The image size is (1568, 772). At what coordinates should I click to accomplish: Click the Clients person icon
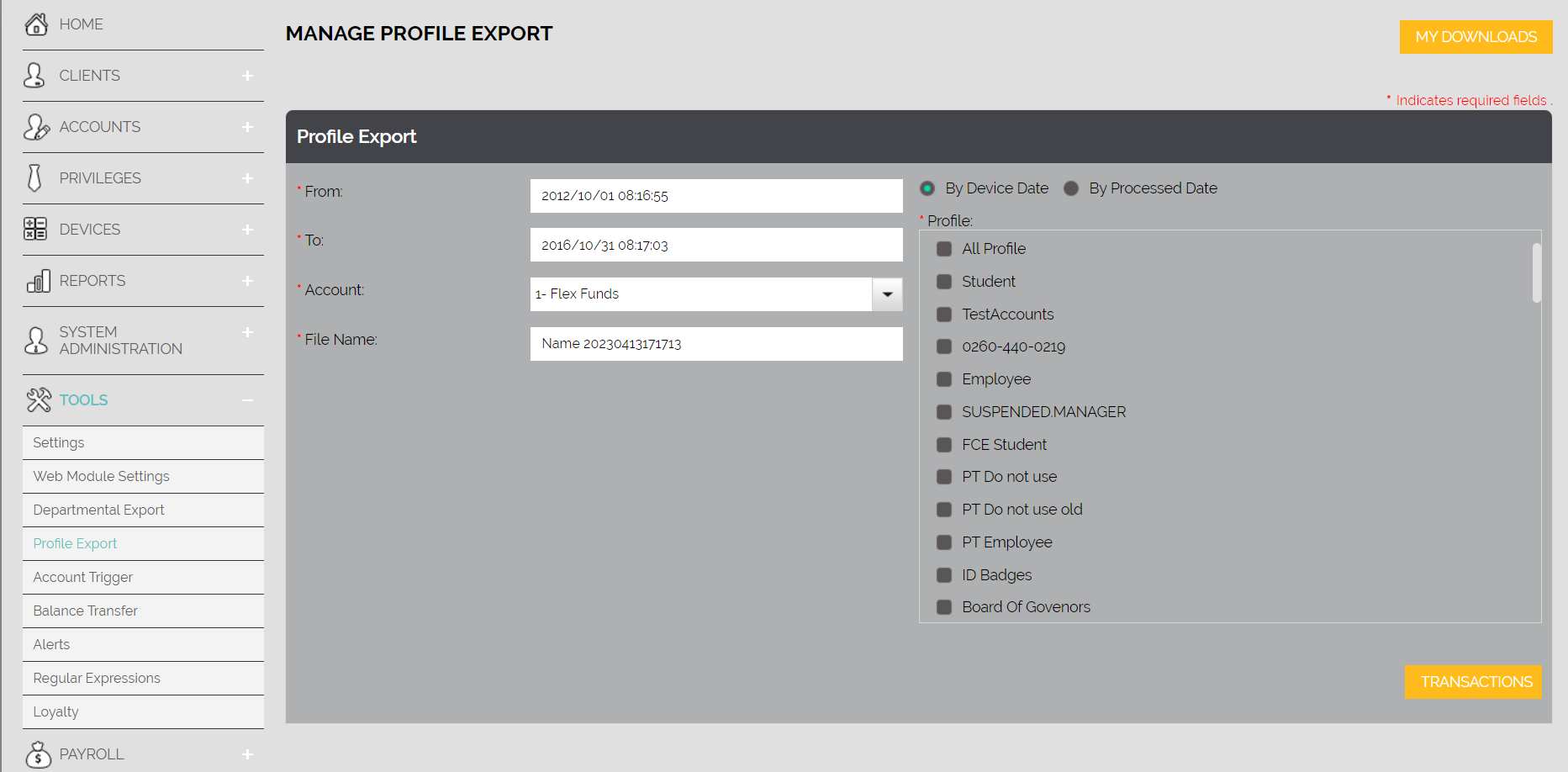tap(34, 75)
